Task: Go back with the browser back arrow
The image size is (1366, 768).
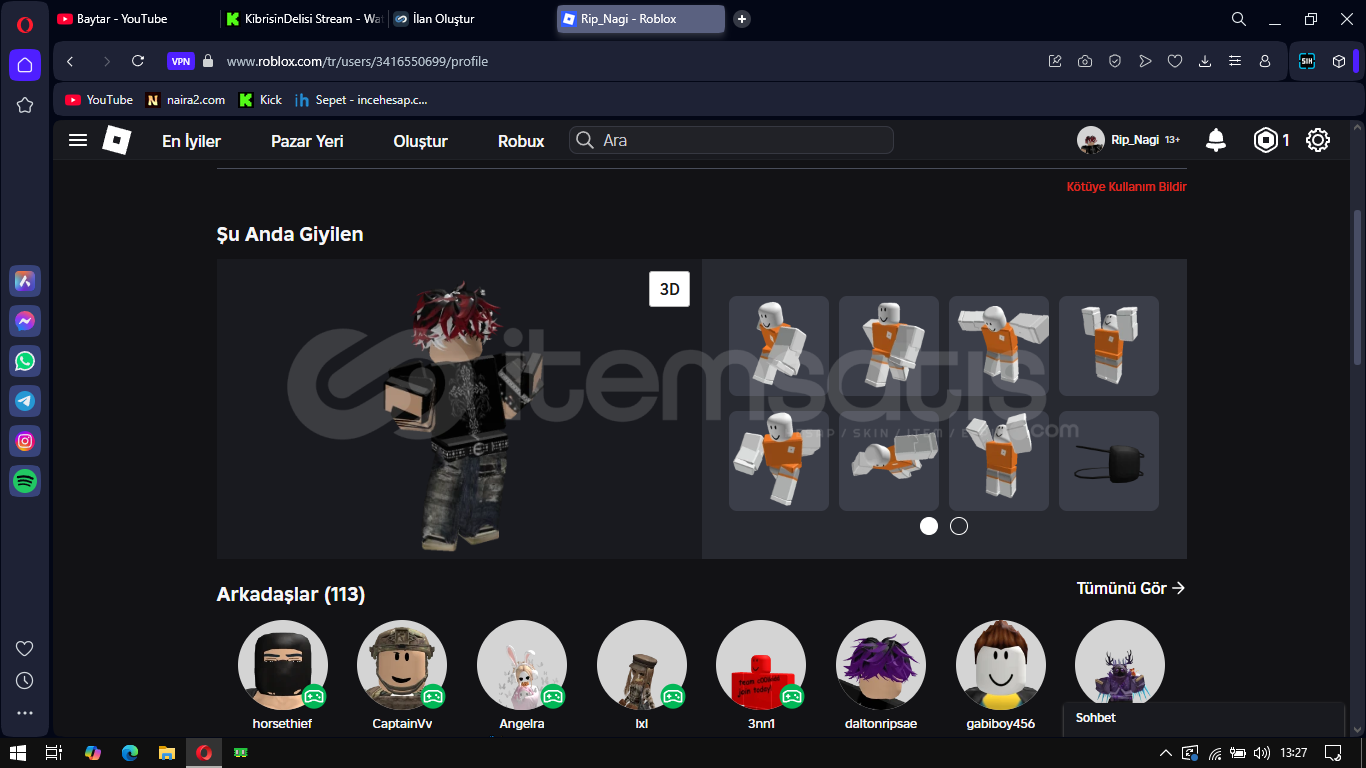Action: point(70,61)
